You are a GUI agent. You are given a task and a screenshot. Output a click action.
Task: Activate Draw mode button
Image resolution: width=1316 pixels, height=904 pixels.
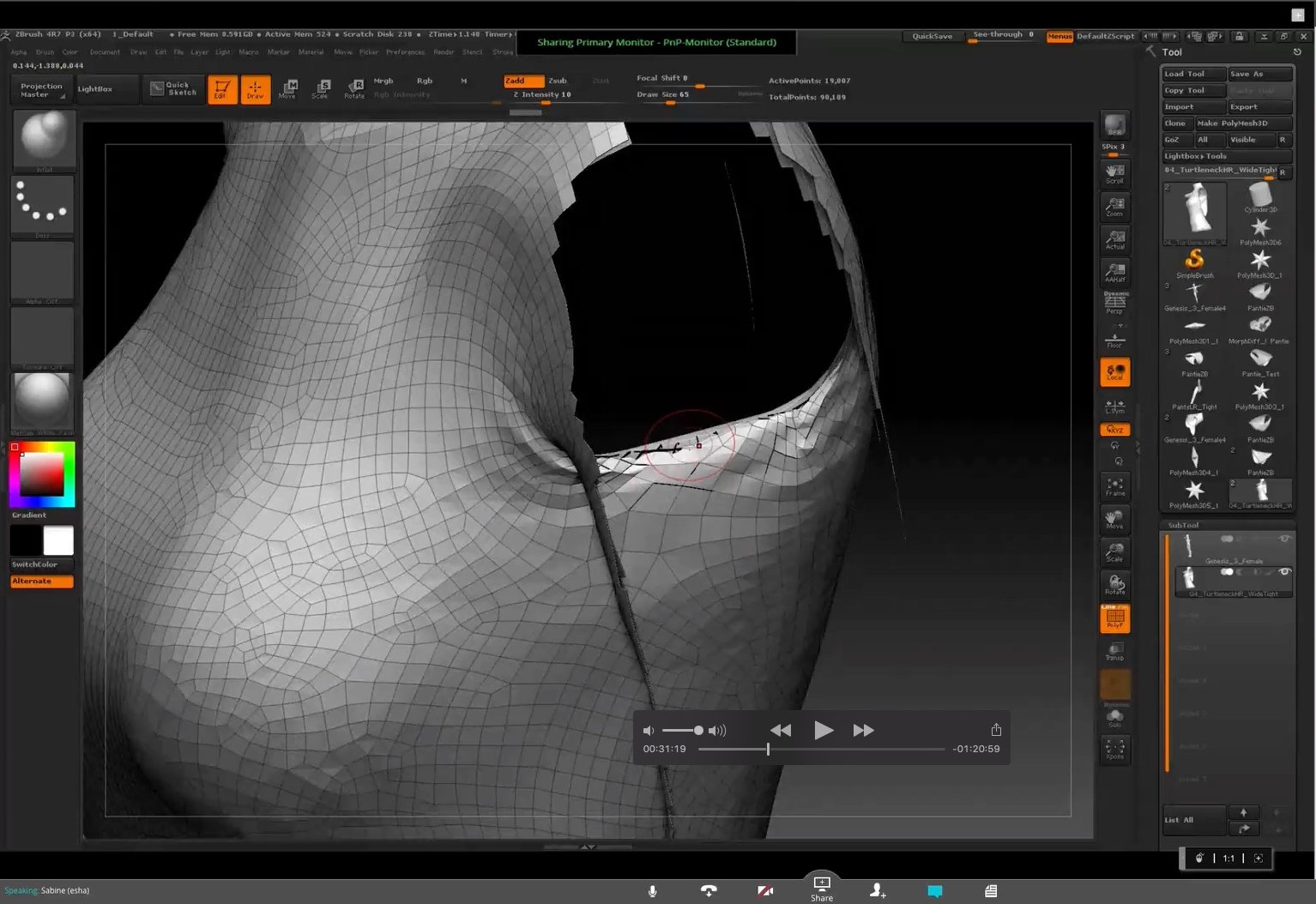click(x=255, y=89)
